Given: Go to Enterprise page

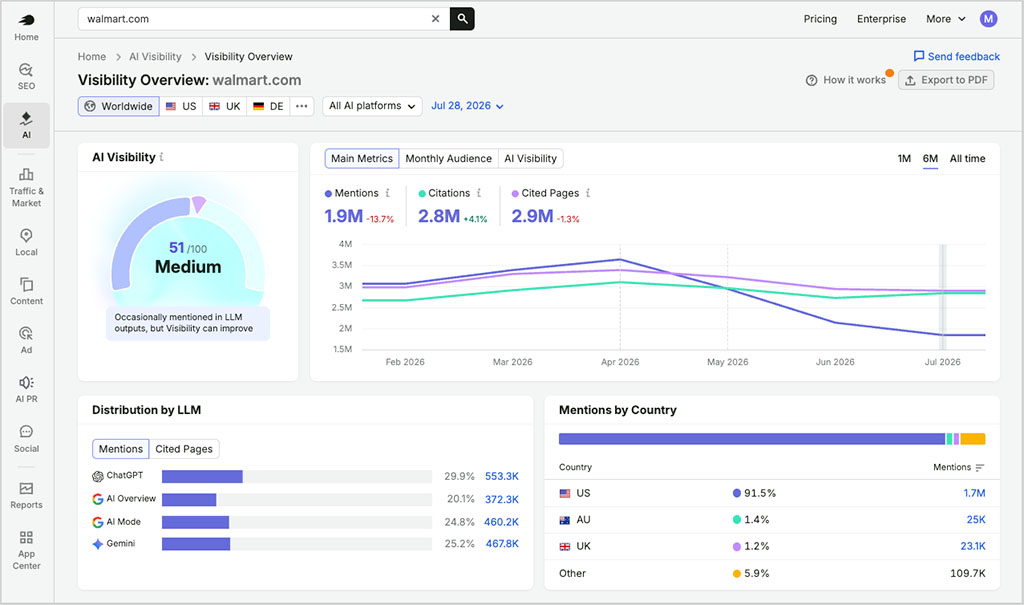Looking at the screenshot, I should pyautogui.click(x=881, y=19).
